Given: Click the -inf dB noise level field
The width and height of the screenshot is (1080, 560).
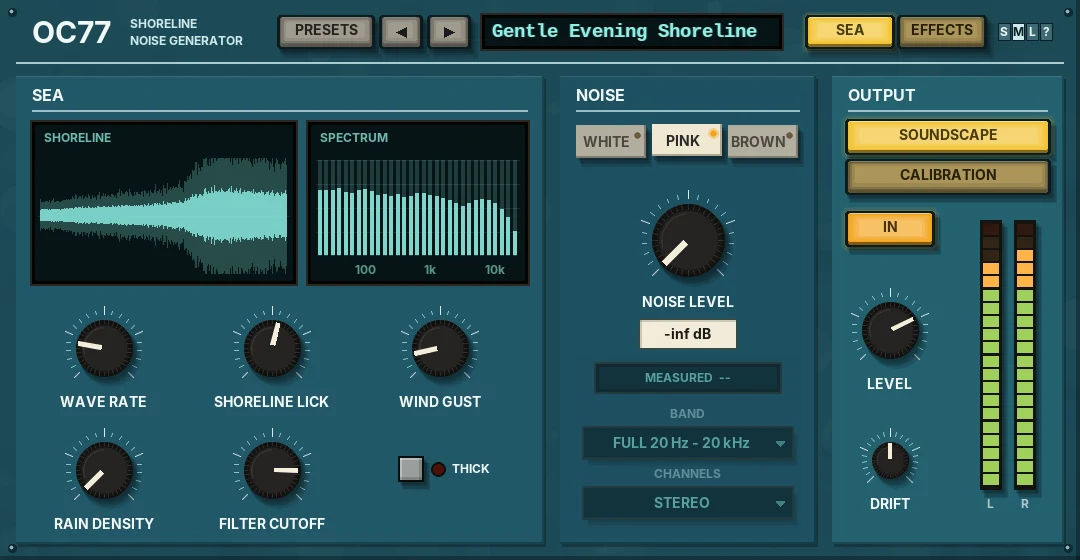Looking at the screenshot, I should click(687, 334).
